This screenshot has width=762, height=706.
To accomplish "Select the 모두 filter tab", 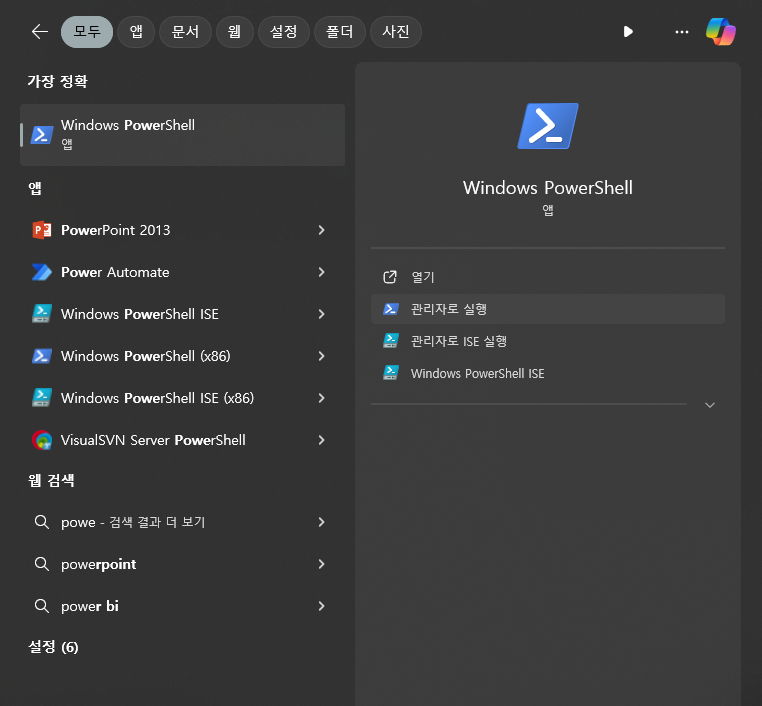I will coord(87,32).
